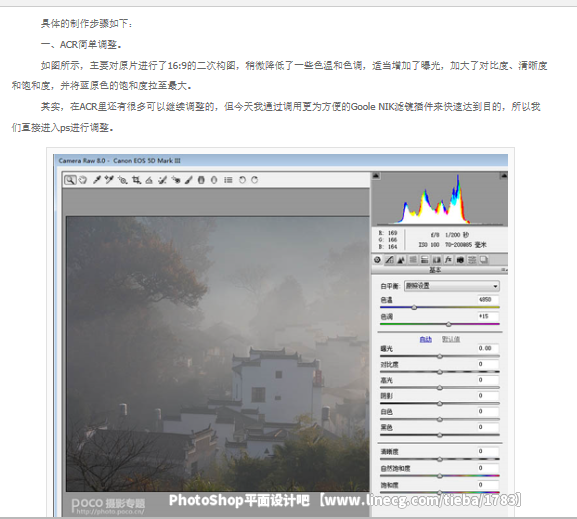Click the 曝光 exposure slider handle

point(440,356)
